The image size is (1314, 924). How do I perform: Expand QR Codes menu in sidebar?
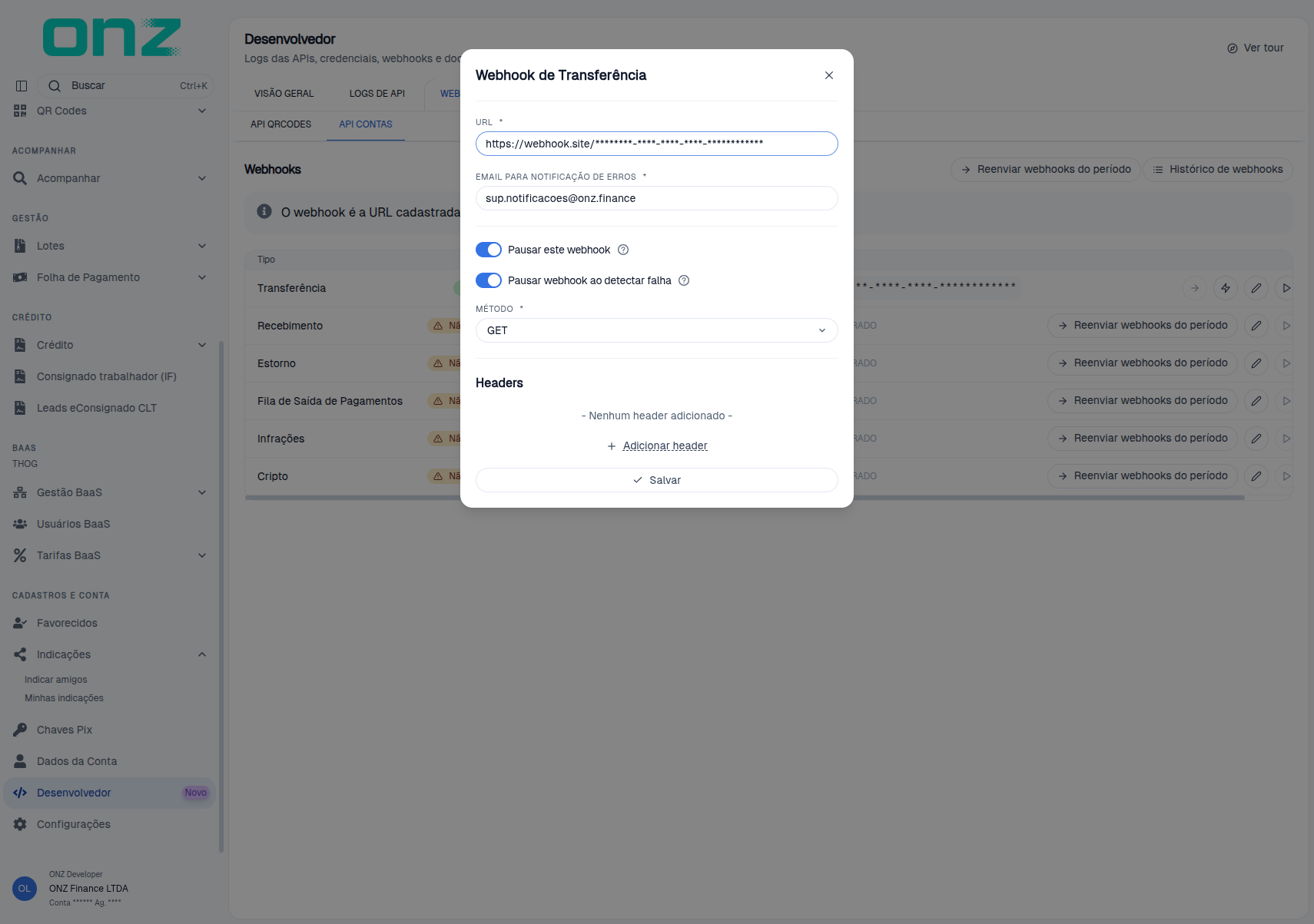(110, 111)
